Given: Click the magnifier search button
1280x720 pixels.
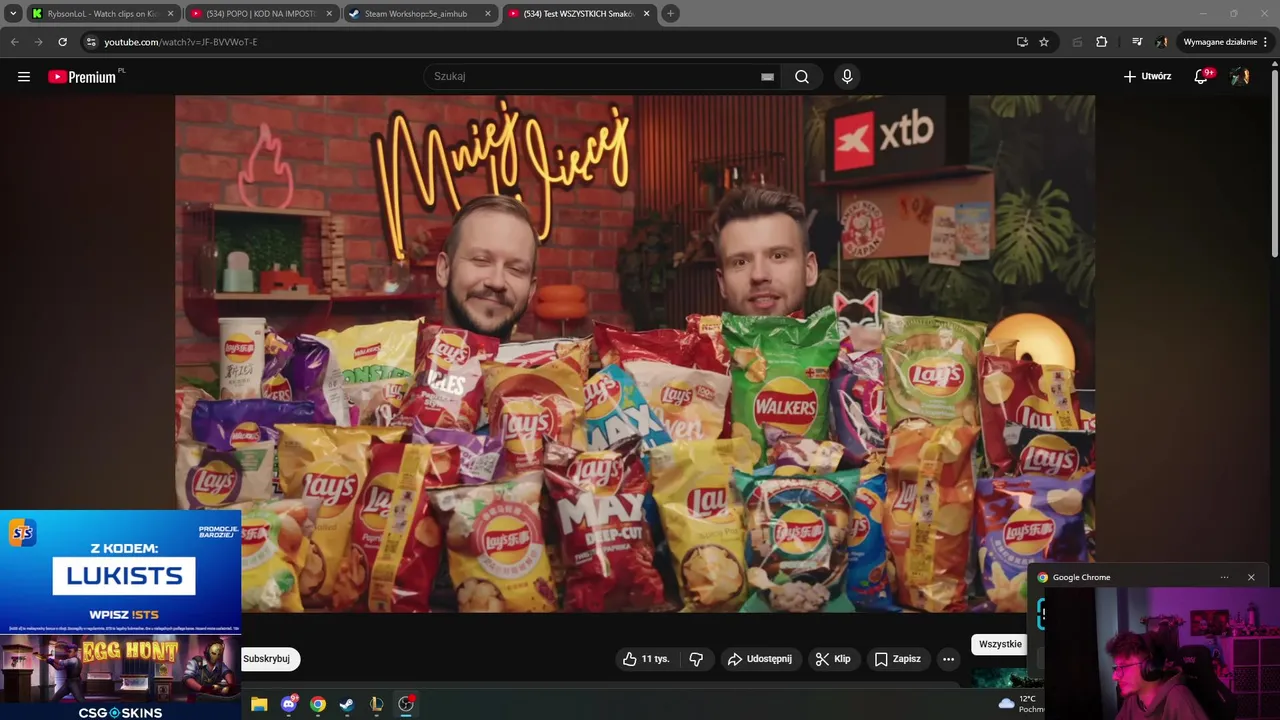Looking at the screenshot, I should tap(802, 76).
